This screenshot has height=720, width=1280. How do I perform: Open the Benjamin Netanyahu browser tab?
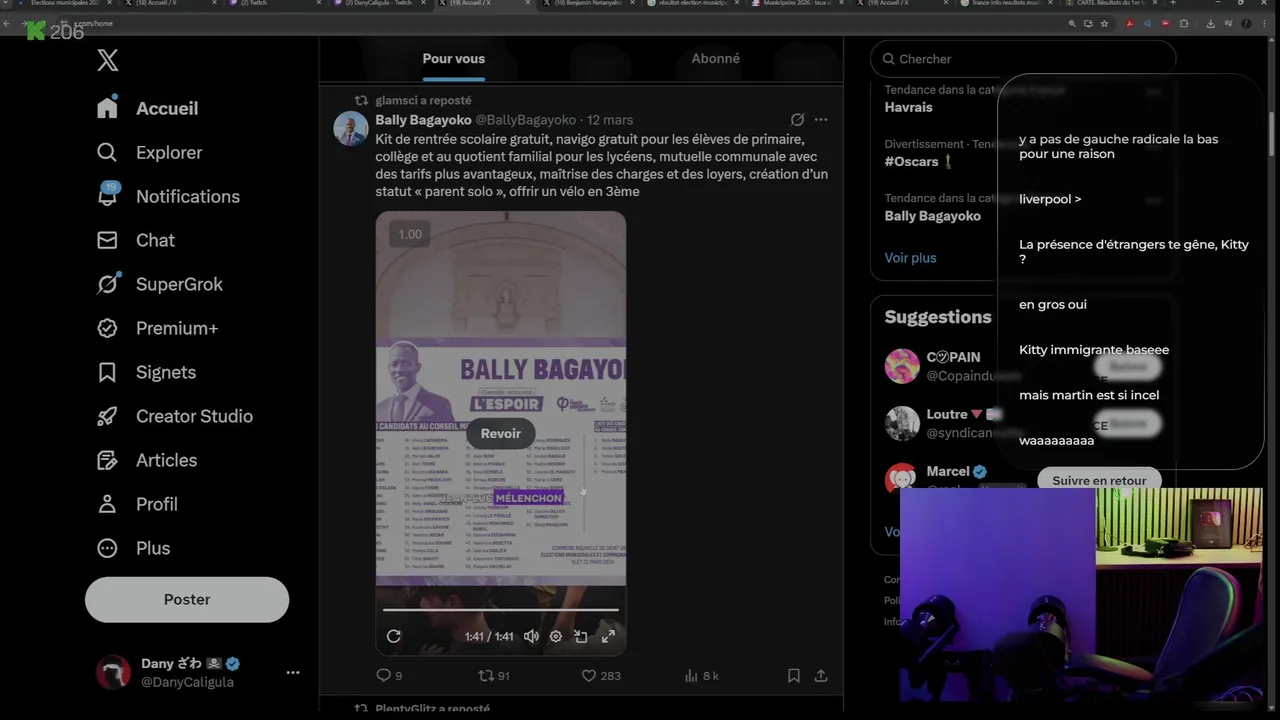point(586,4)
